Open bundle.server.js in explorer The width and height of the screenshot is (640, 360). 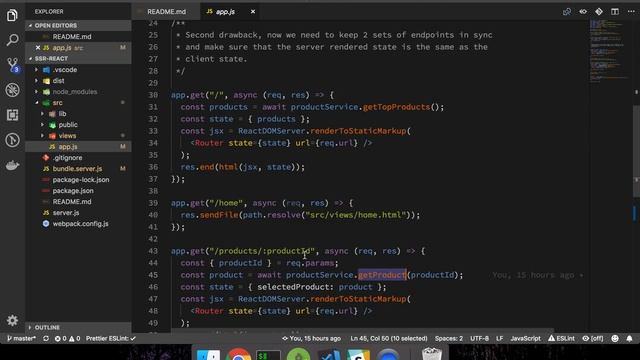pos(78,169)
